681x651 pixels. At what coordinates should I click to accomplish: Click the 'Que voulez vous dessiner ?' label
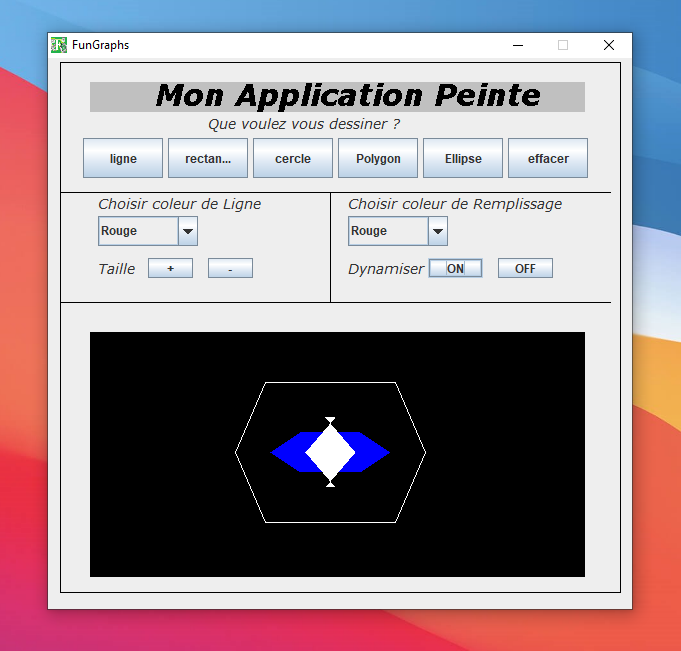click(304, 124)
